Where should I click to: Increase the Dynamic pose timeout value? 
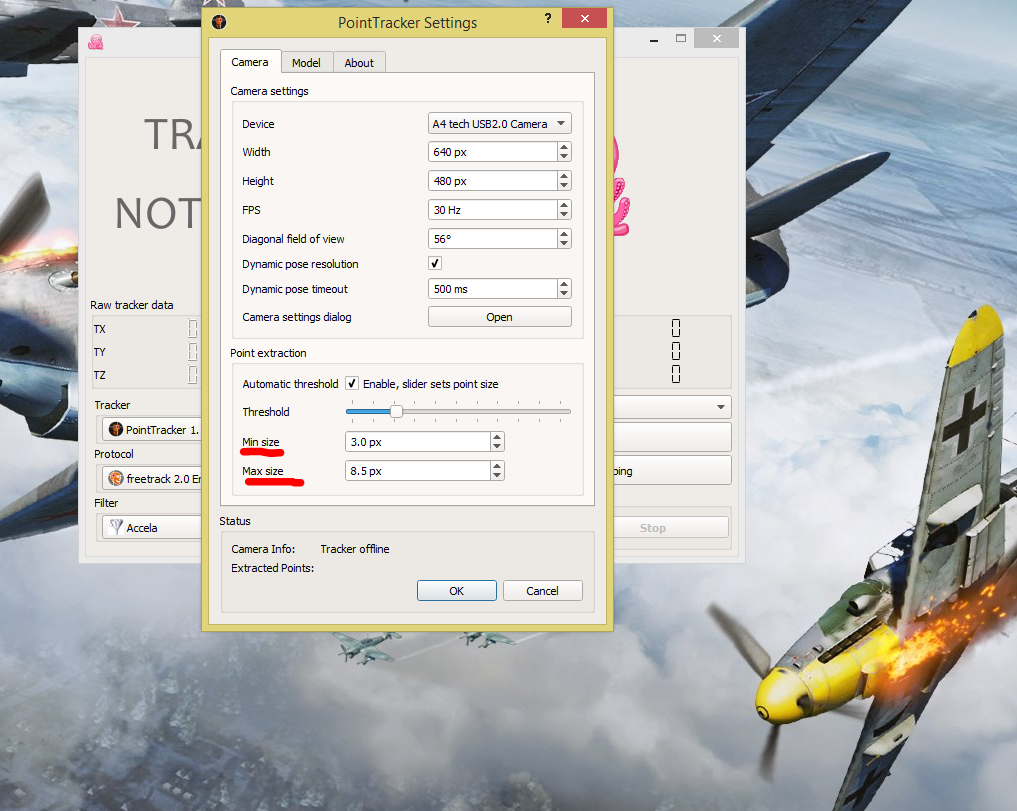(x=564, y=284)
